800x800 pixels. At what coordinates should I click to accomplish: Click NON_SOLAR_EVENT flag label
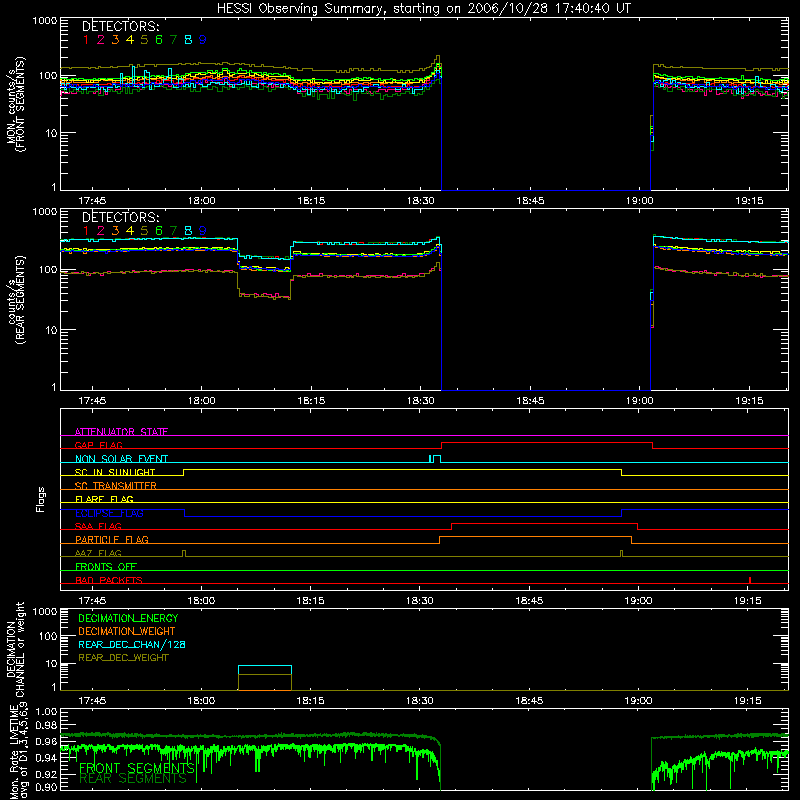121,459
